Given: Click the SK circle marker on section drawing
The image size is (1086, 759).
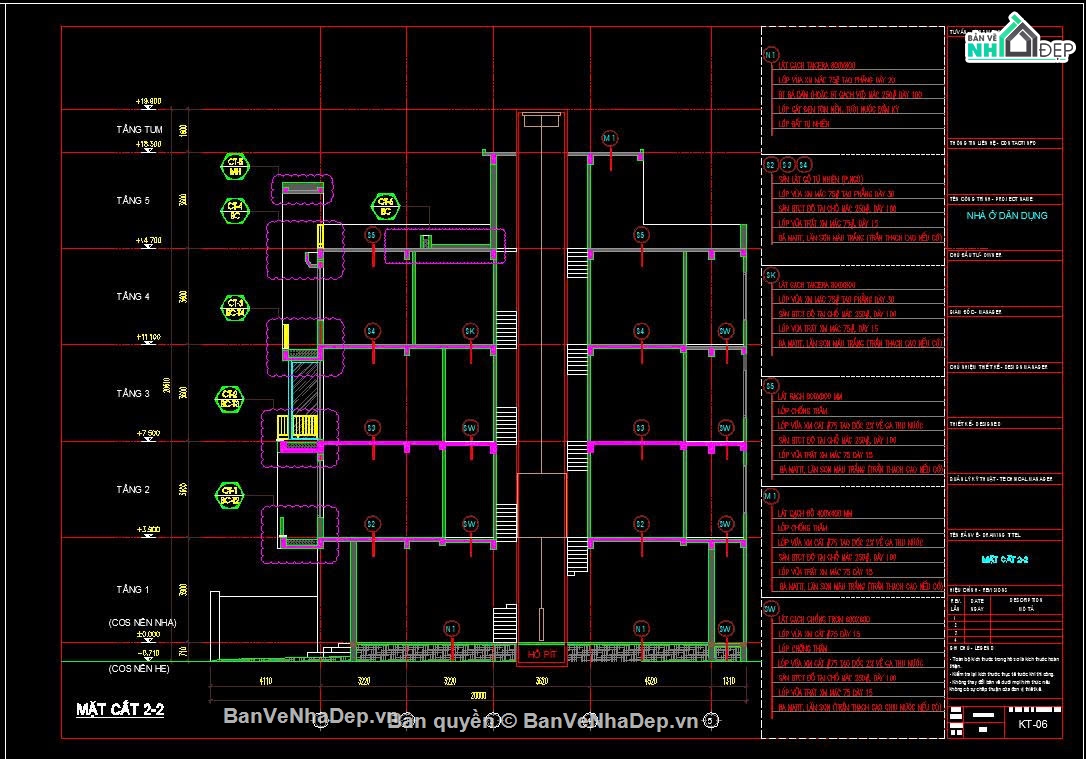Looking at the screenshot, I should (470, 332).
